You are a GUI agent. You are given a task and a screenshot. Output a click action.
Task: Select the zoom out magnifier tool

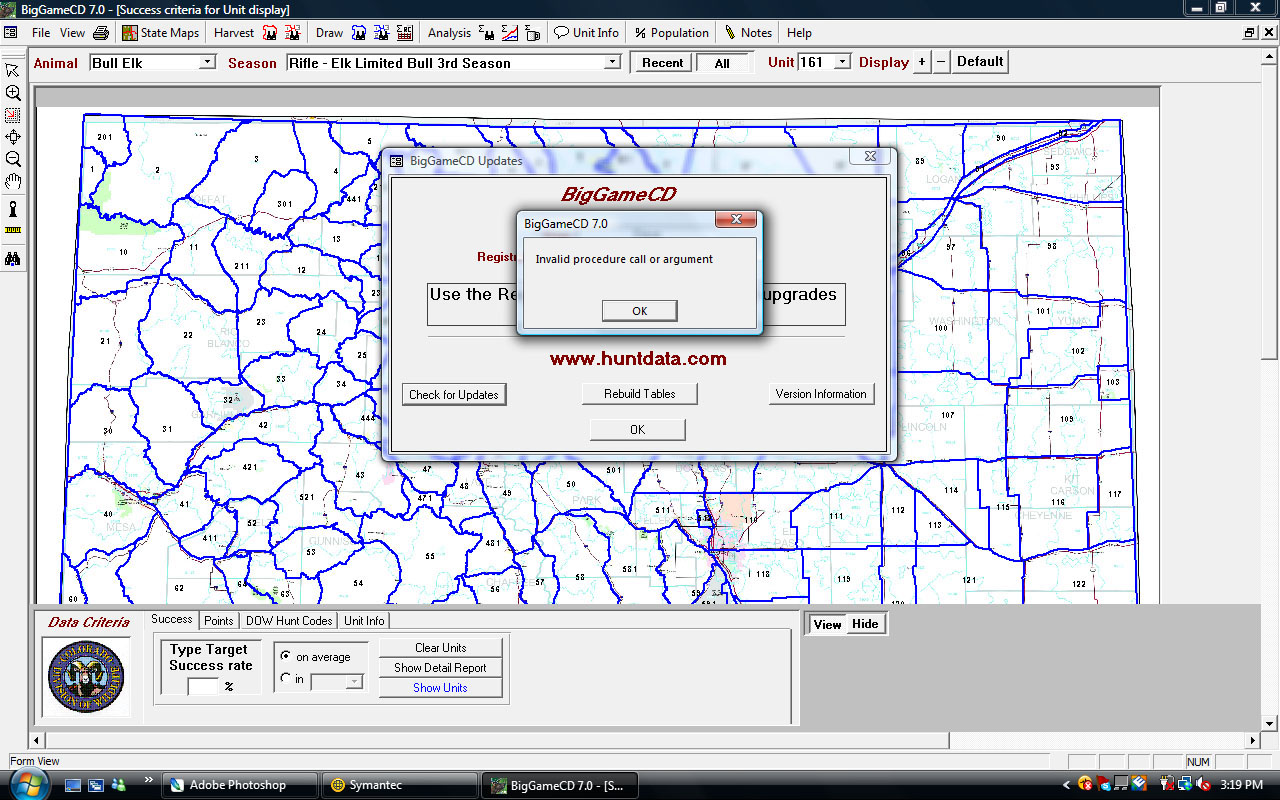[x=13, y=159]
